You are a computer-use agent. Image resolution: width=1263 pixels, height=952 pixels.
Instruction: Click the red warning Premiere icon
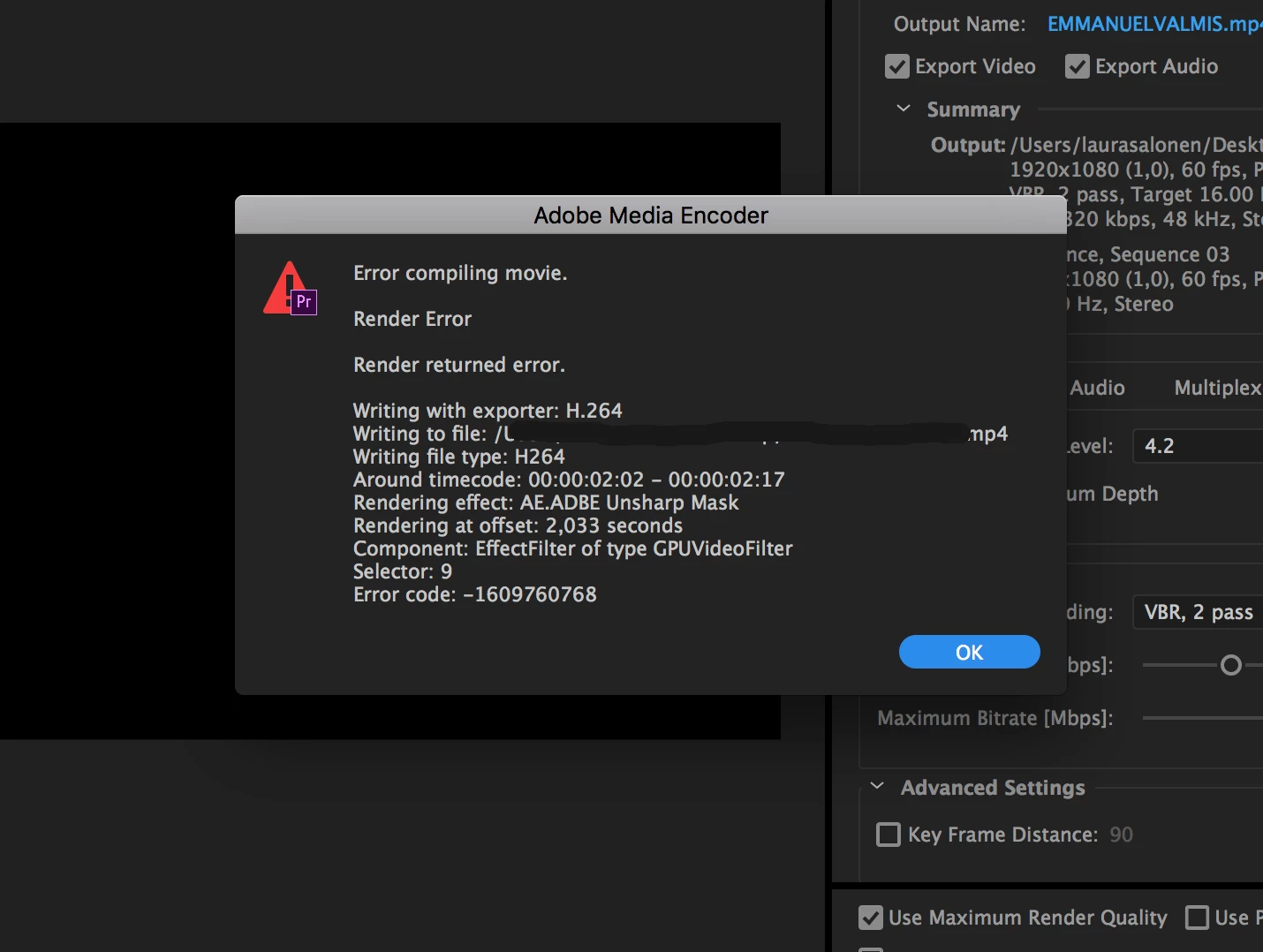[x=290, y=288]
